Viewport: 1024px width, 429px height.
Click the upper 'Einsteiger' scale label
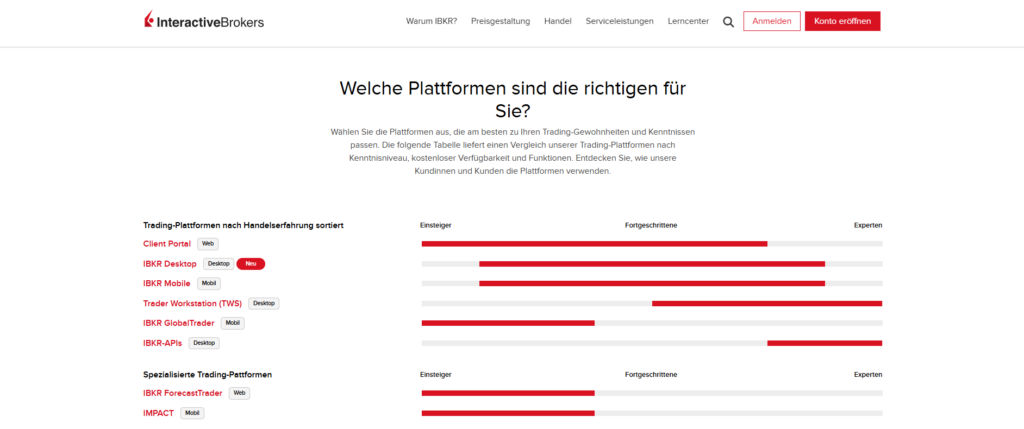(436, 225)
